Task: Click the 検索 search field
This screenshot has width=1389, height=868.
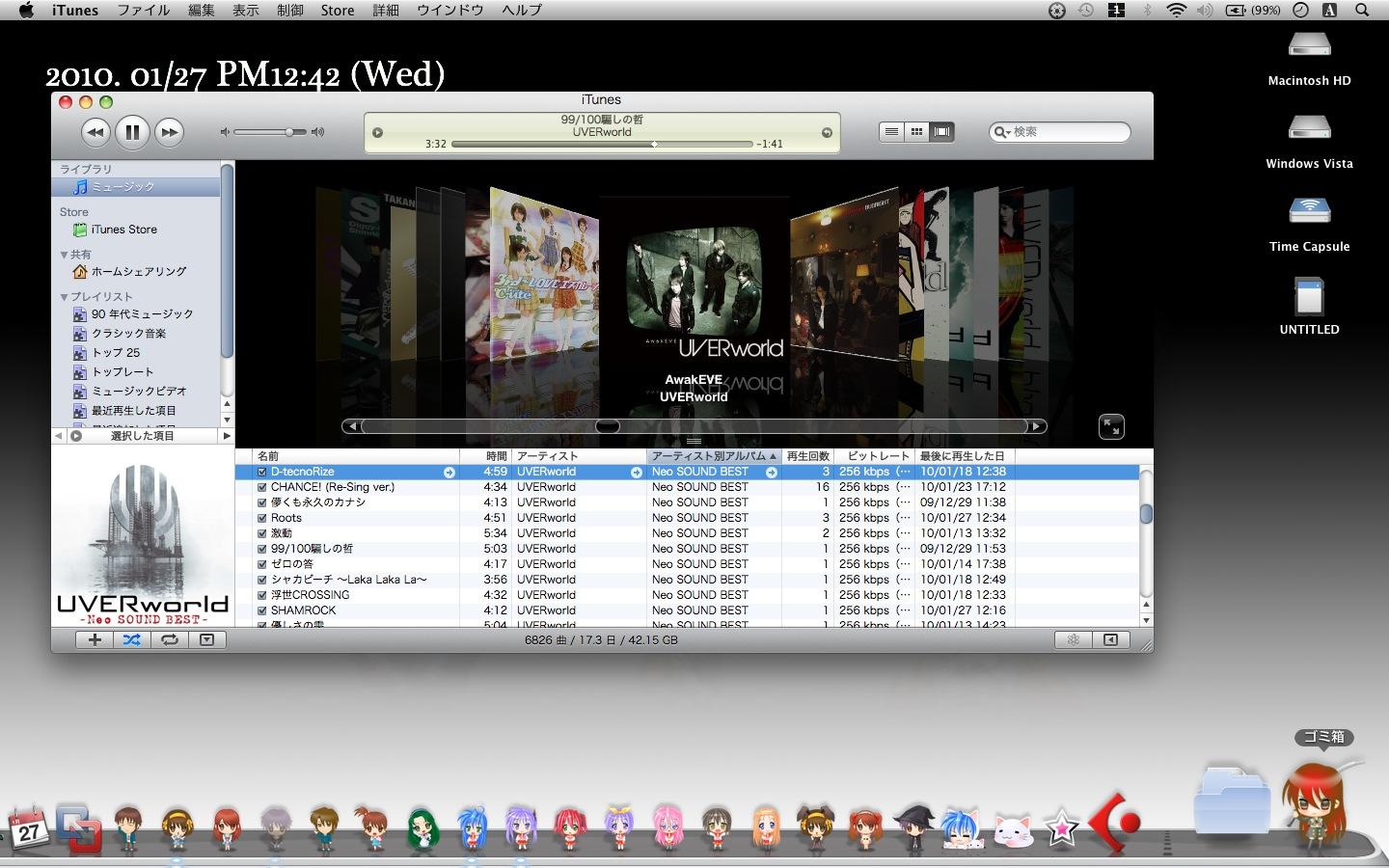Action: [1060, 132]
